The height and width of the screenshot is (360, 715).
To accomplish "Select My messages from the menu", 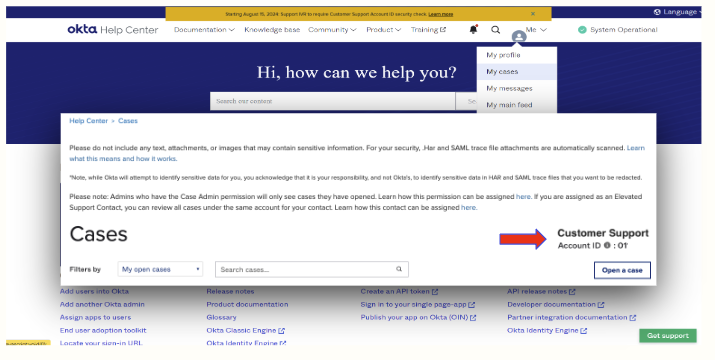I will pos(516,88).
